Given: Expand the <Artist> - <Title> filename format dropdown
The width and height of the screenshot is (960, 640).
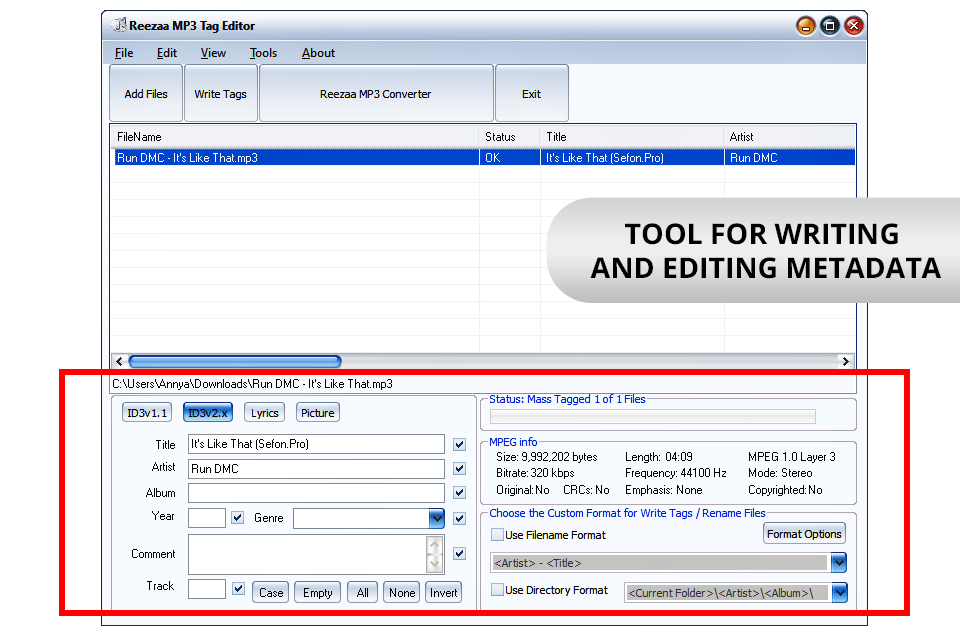Looking at the screenshot, I should (839, 562).
